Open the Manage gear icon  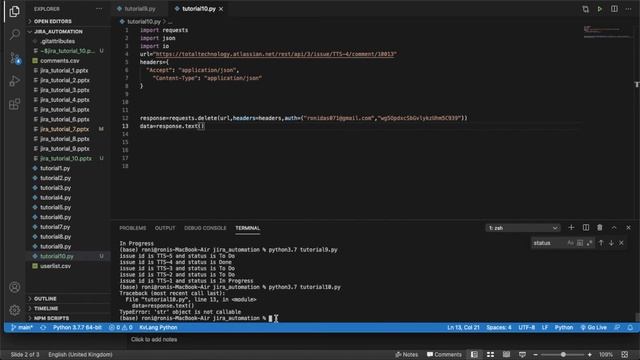point(15,310)
